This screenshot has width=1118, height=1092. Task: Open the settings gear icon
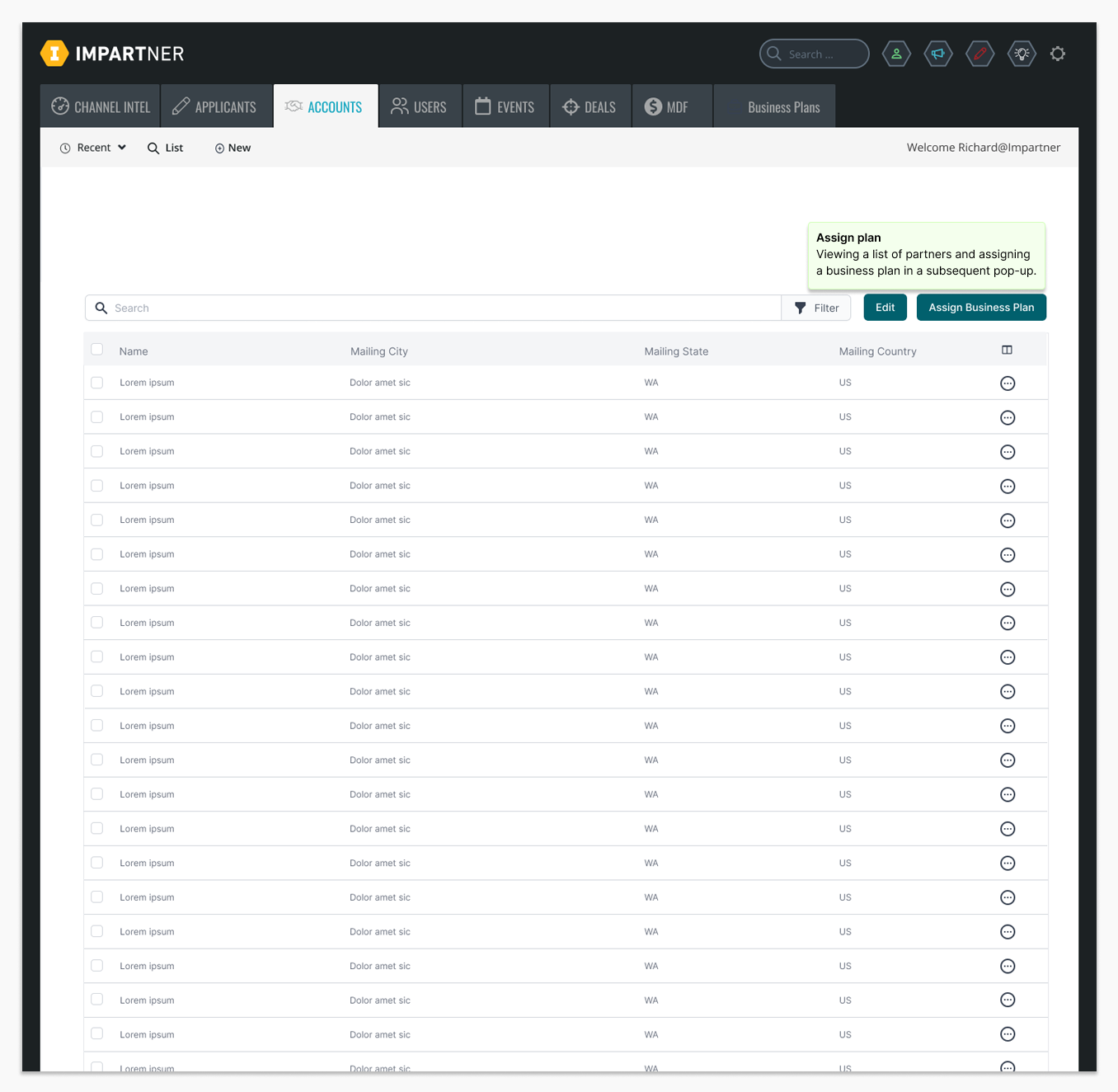coord(1058,54)
